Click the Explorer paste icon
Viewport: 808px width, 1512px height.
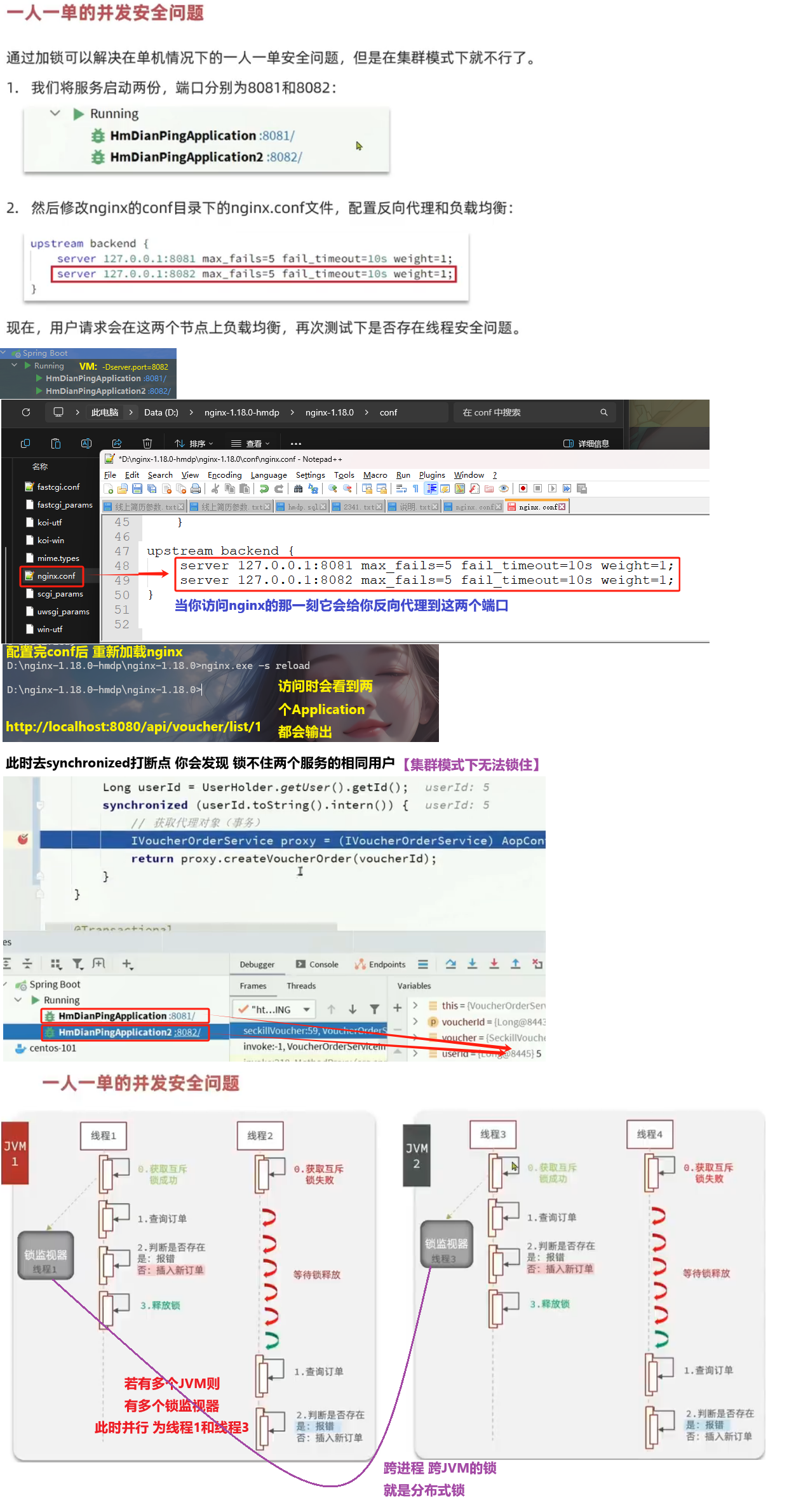(56, 443)
